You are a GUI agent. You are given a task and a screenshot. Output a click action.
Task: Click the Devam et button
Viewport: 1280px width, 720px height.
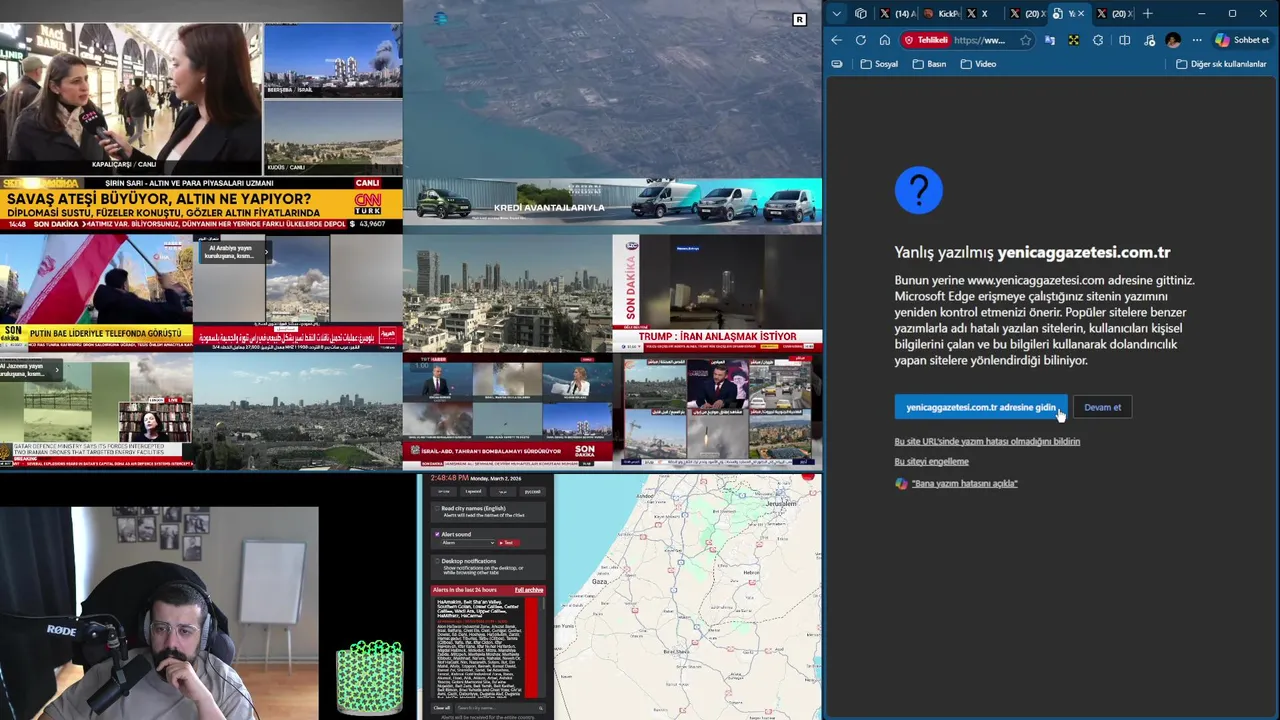(x=1102, y=407)
